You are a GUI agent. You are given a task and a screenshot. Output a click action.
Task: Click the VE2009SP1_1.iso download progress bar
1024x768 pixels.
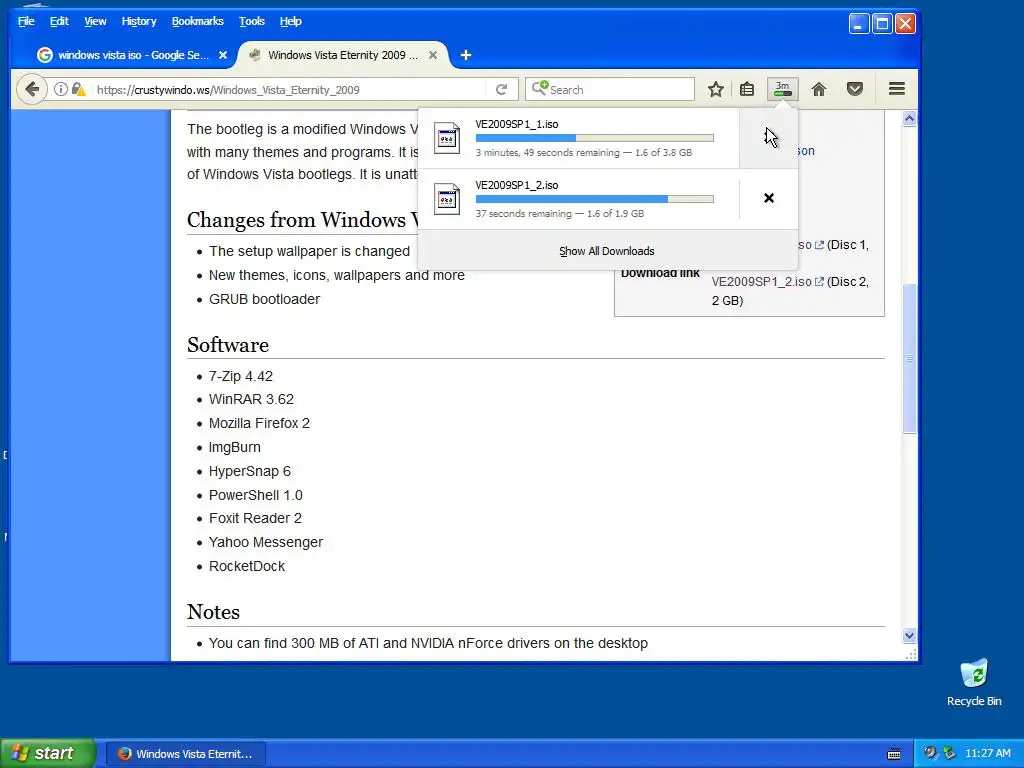tap(594, 138)
